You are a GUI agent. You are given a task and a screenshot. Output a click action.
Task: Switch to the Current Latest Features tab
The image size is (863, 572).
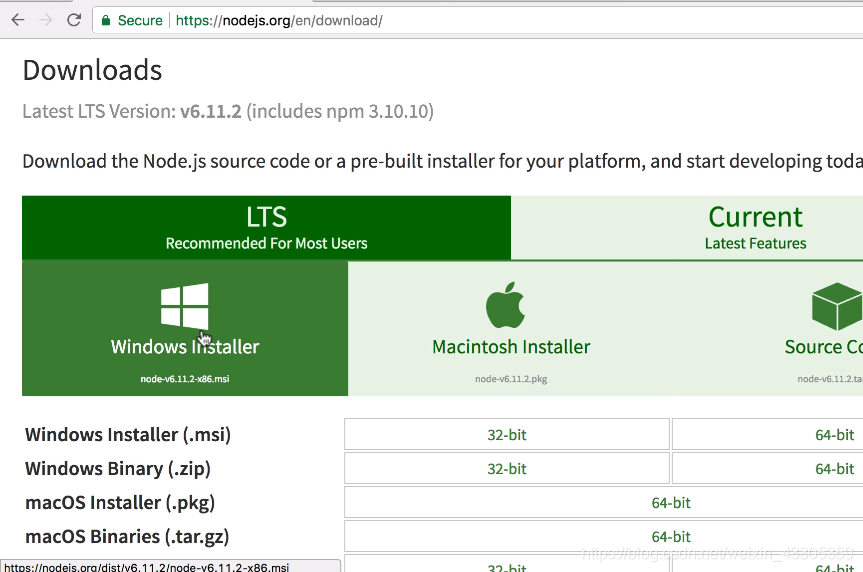pyautogui.click(x=687, y=228)
